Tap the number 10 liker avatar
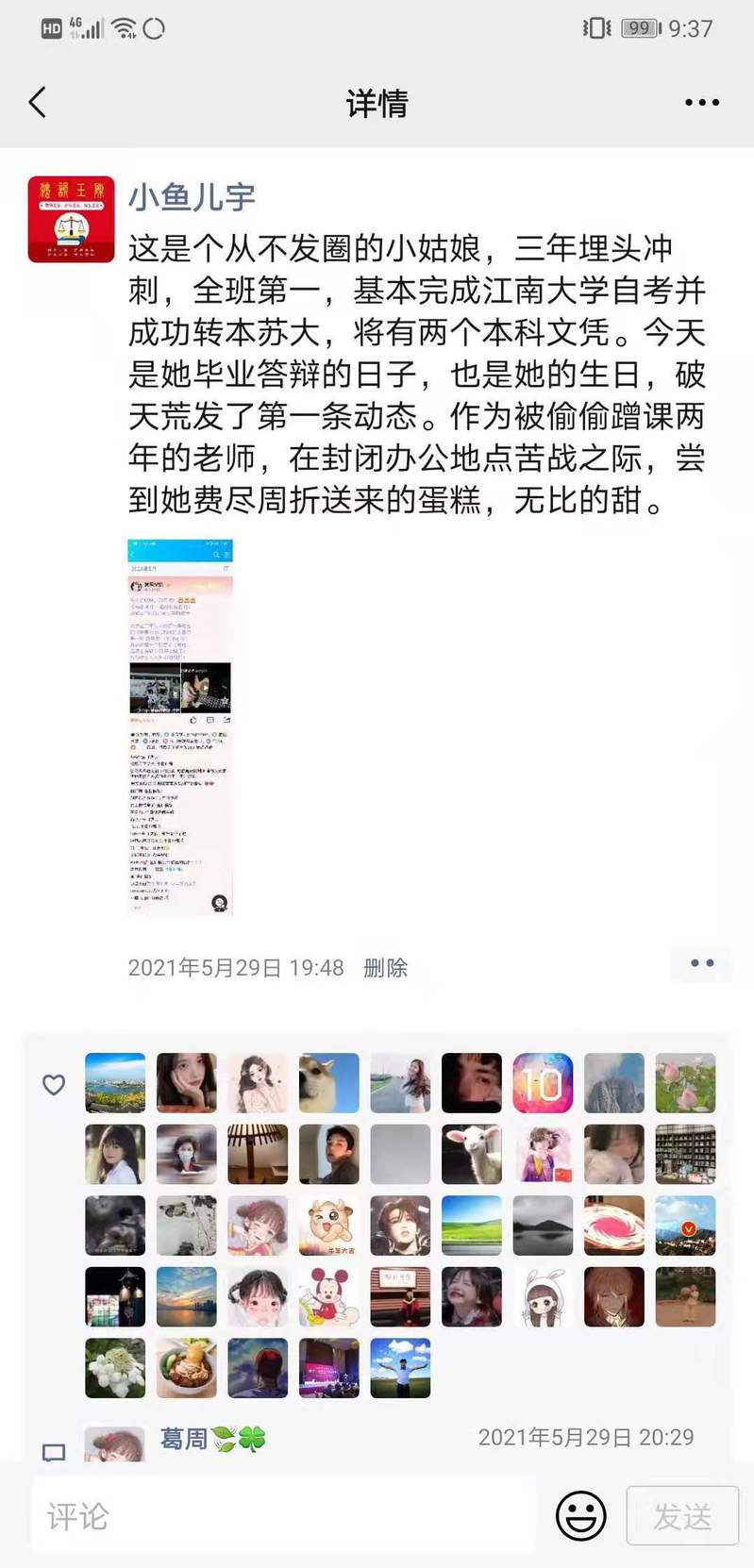The height and width of the screenshot is (1568, 754). [543, 1083]
